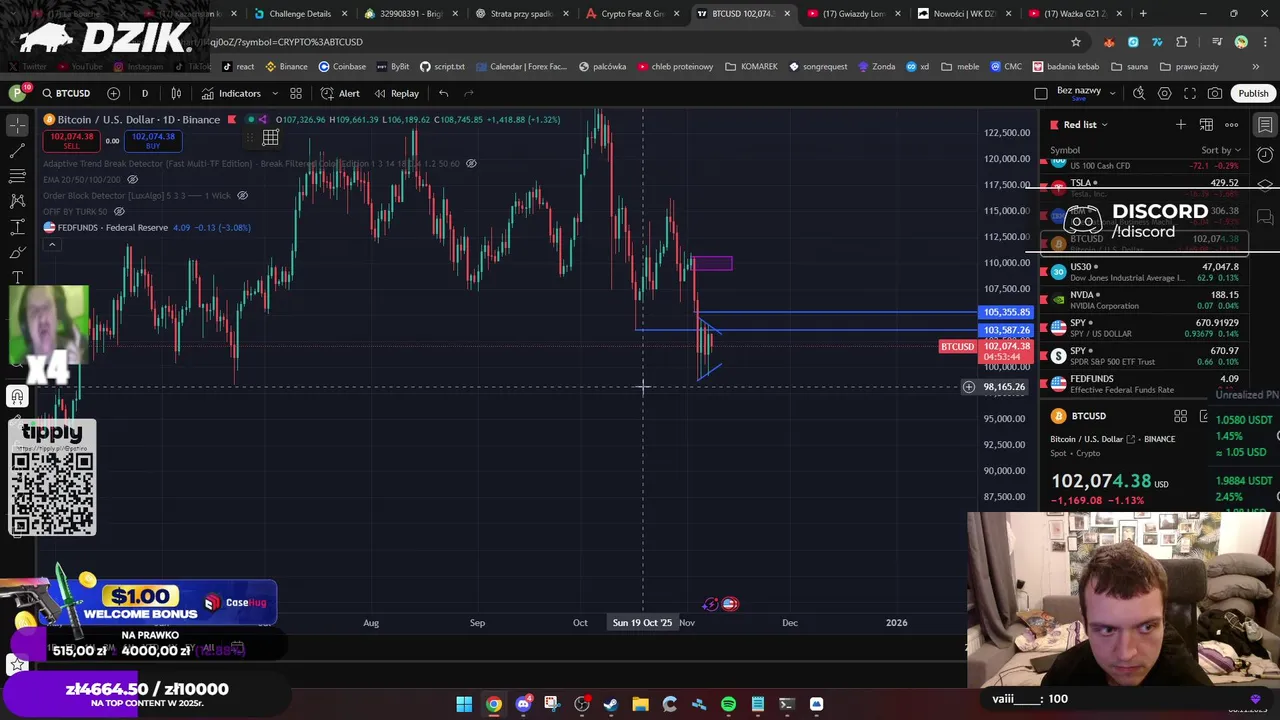Viewport: 1280px width, 720px height.
Task: Add a symbol to the watchlist
Action: [1181, 125]
